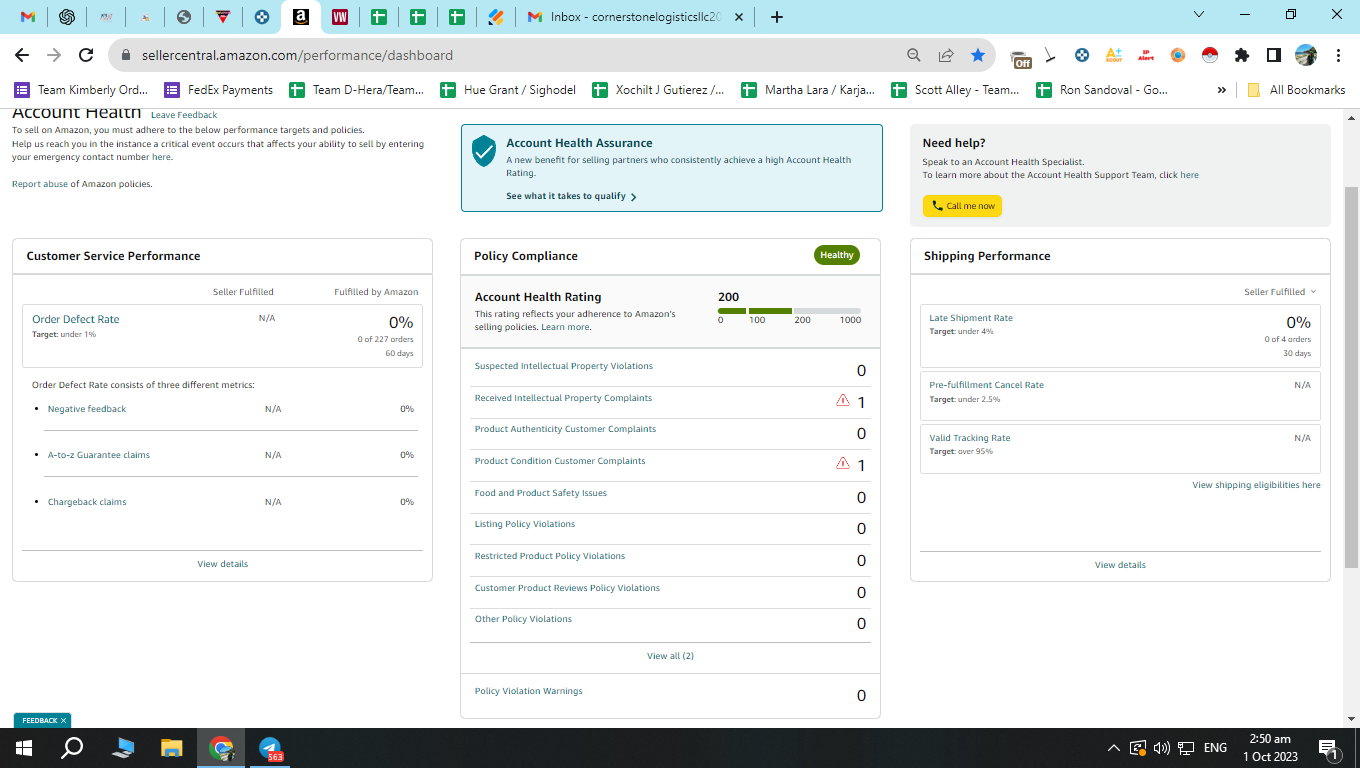Open Listing Policy Violations
1360x768 pixels.
click(525, 524)
